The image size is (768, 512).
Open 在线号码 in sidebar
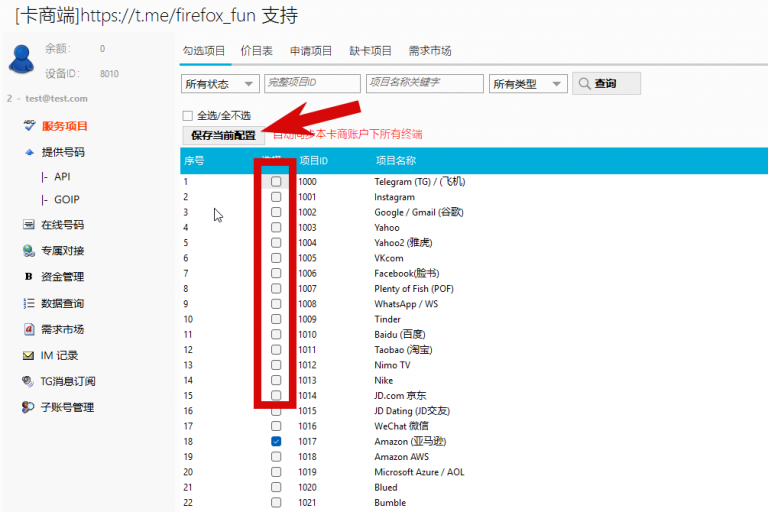[63, 224]
